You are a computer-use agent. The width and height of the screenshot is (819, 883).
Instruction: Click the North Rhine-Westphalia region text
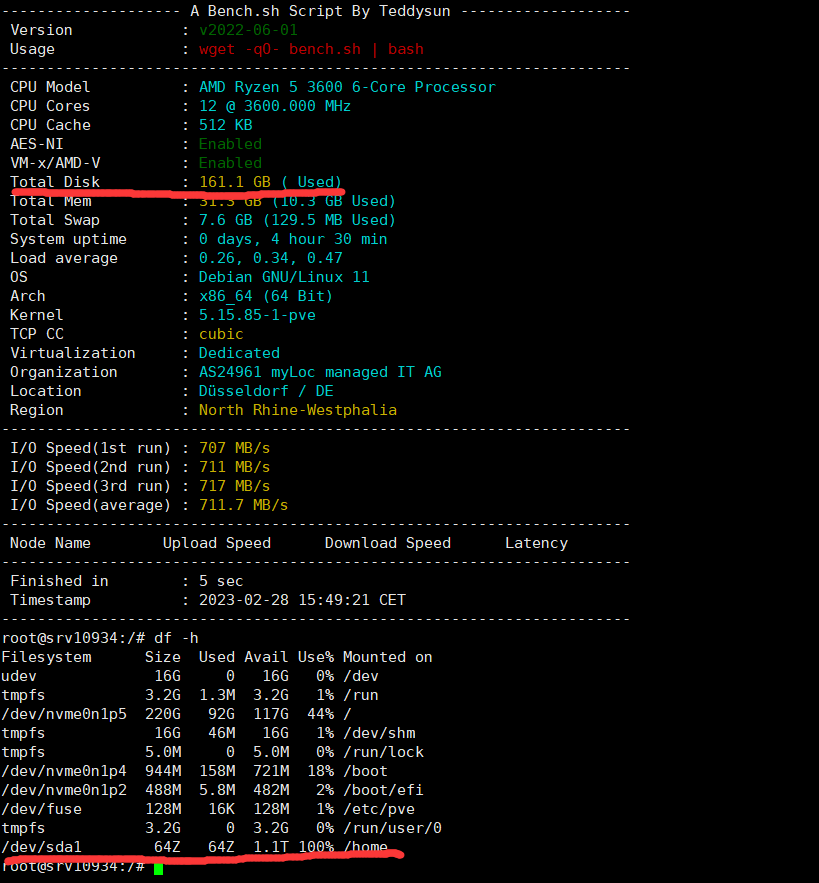297,410
